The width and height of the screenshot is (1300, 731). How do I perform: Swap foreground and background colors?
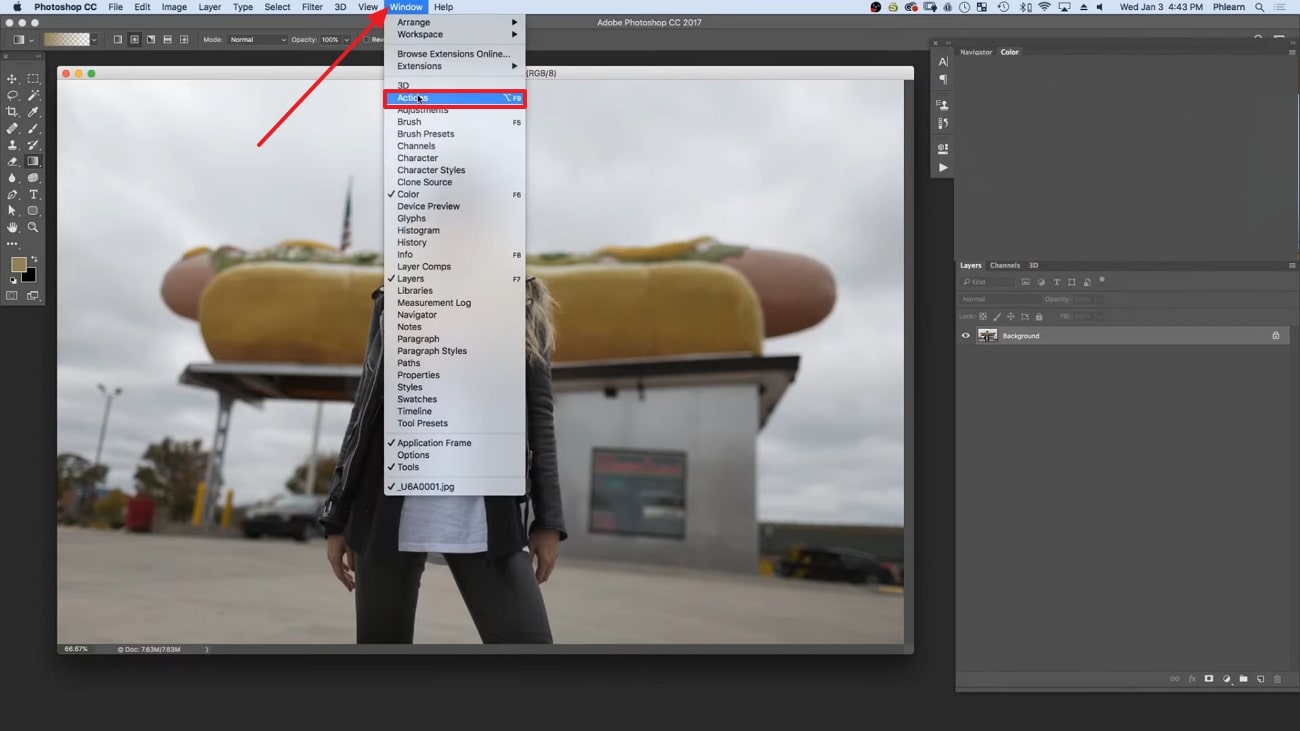pos(34,259)
